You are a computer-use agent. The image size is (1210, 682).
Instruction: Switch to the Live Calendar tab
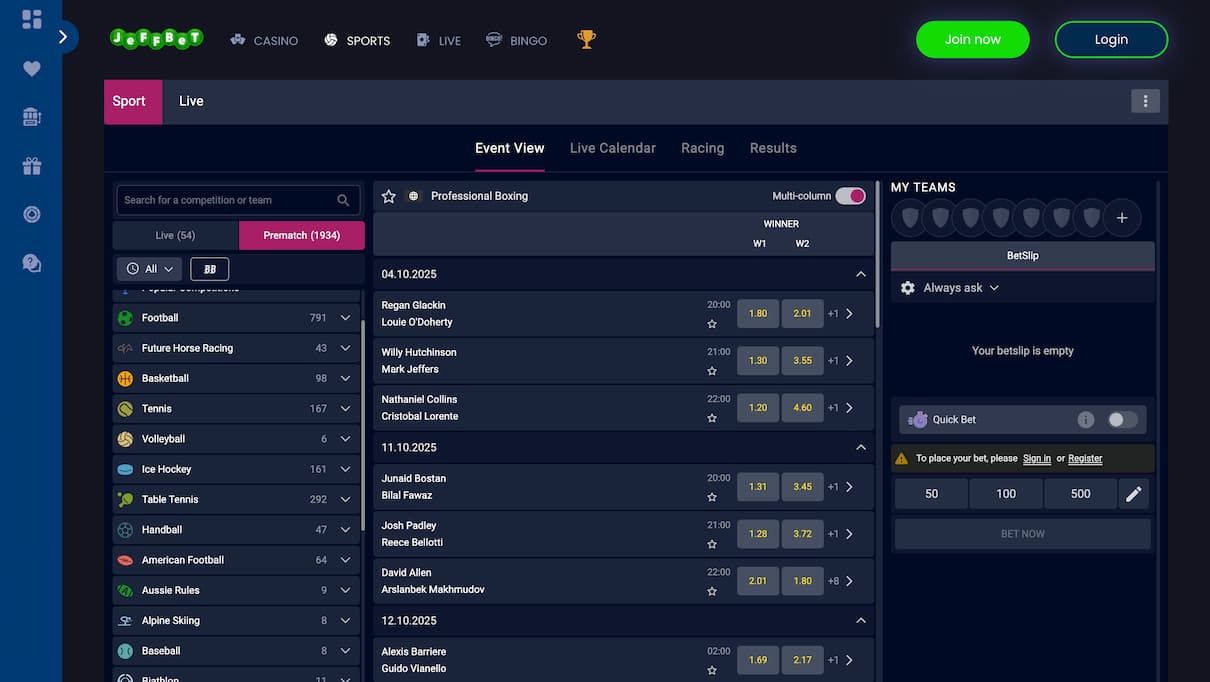coord(612,148)
